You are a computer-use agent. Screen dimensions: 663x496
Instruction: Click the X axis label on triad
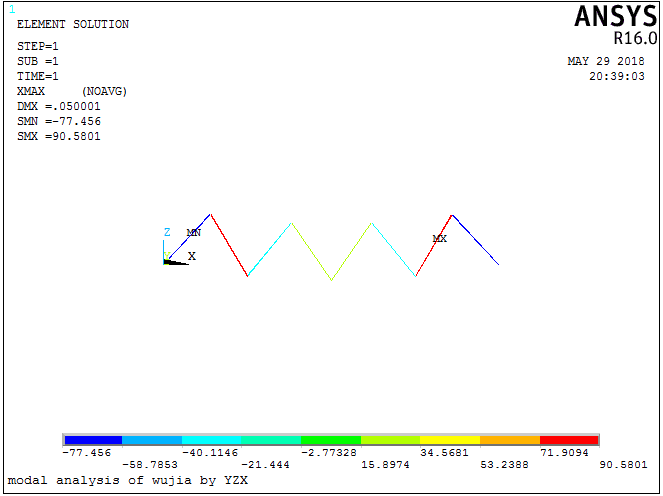pos(192,257)
